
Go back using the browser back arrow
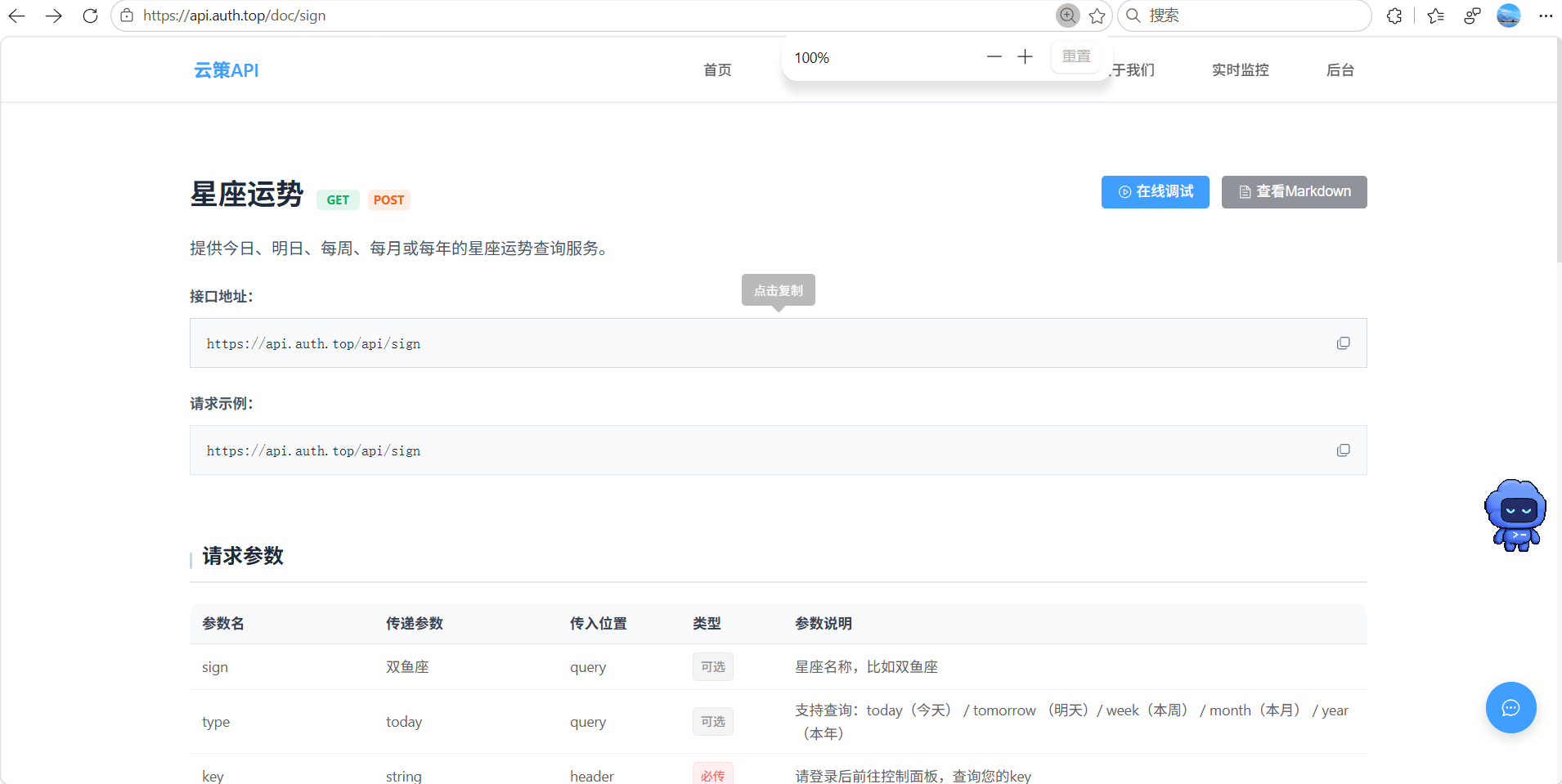tap(16, 16)
